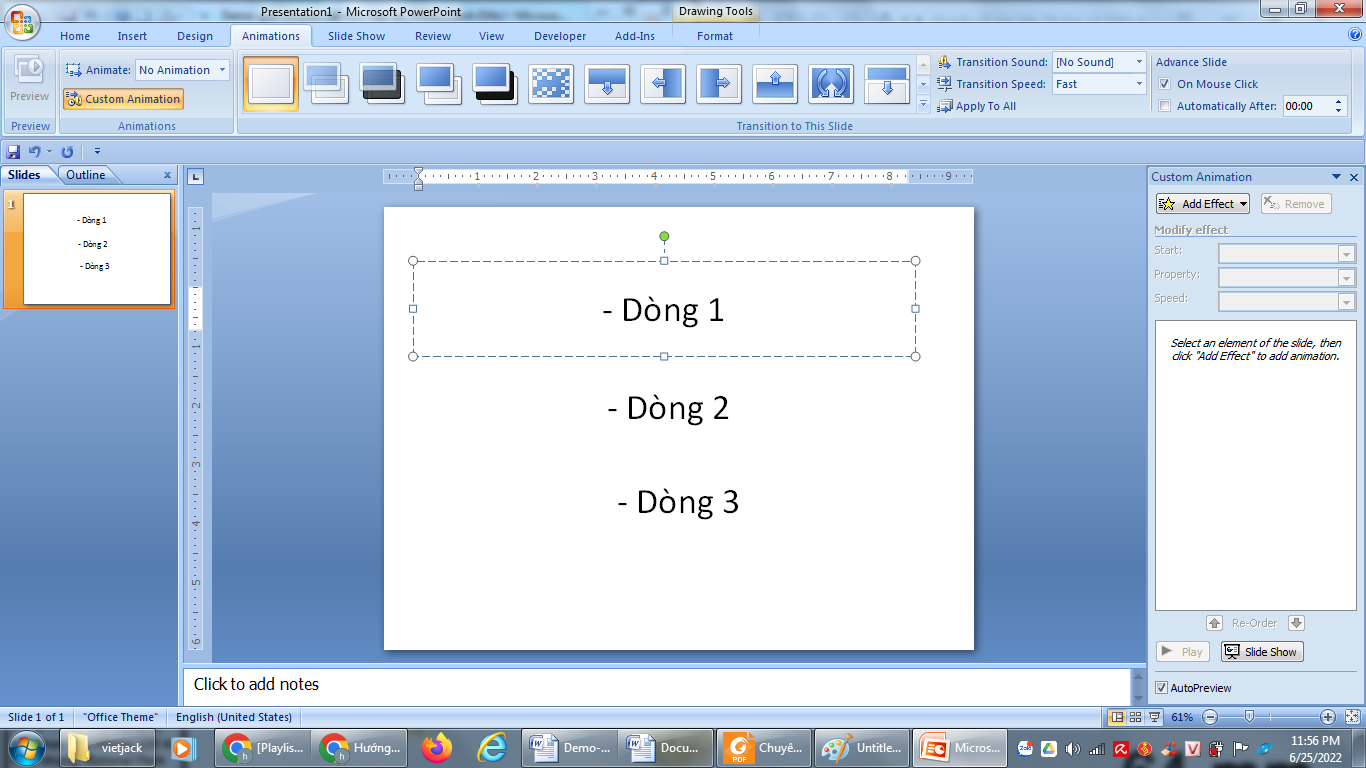Screen dimensions: 1366x768
Task: Open Undo history dropdown arrow
Action: click(49, 152)
